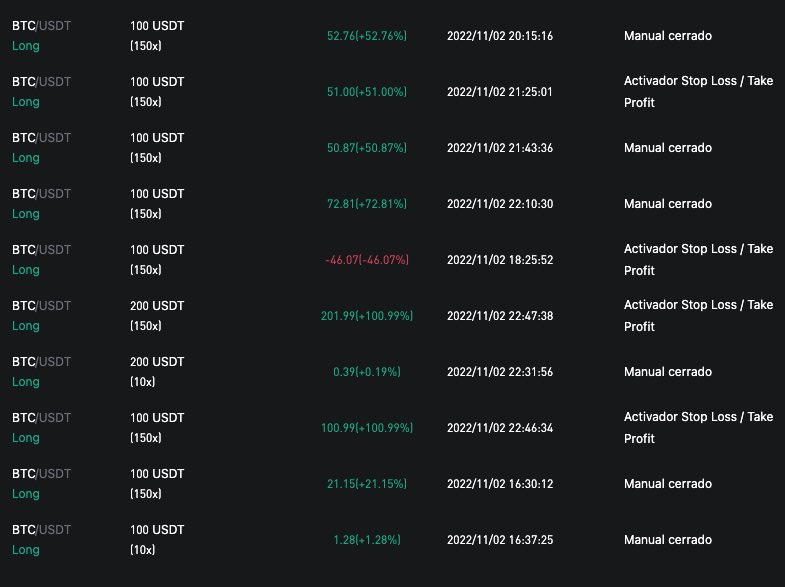
Task: Select the timestamp 2022/11/02 21:25:01
Action: [x=500, y=92]
